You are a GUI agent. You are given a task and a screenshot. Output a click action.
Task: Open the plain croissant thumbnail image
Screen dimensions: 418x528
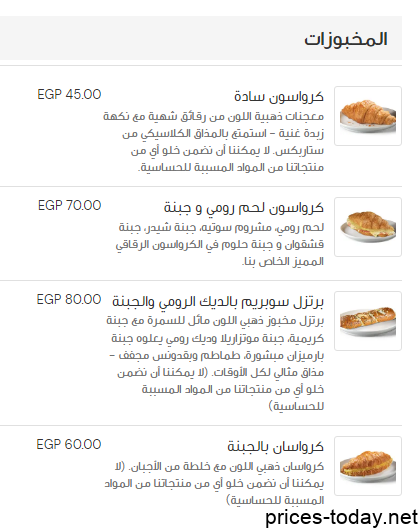click(x=368, y=116)
